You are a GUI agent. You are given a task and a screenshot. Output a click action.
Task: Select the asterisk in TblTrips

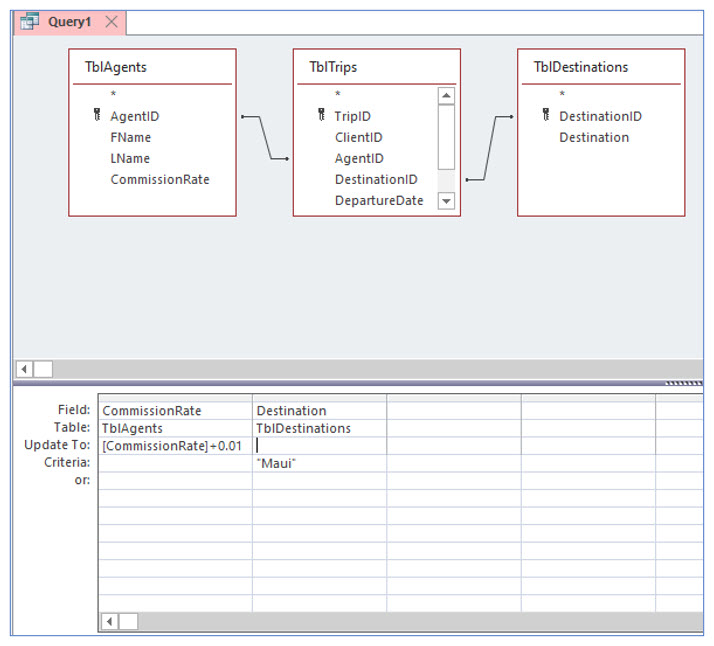[x=338, y=94]
